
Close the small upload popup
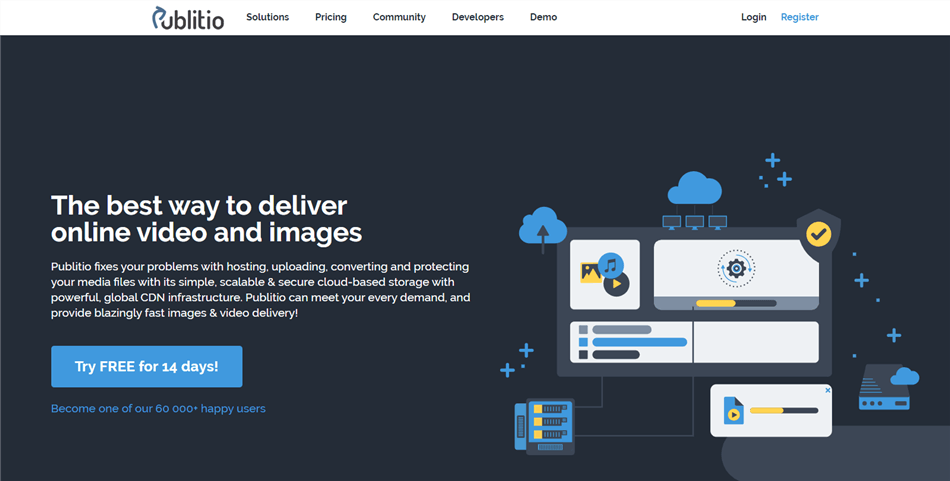click(x=828, y=390)
